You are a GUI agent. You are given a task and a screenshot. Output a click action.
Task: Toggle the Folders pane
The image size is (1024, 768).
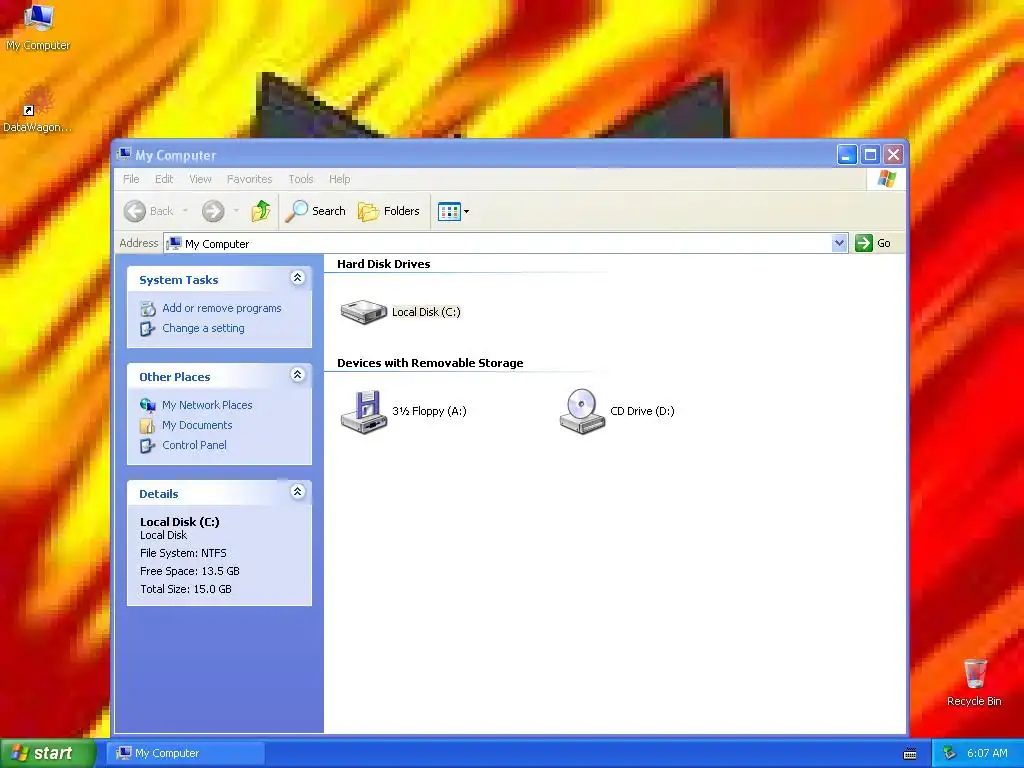pos(389,211)
